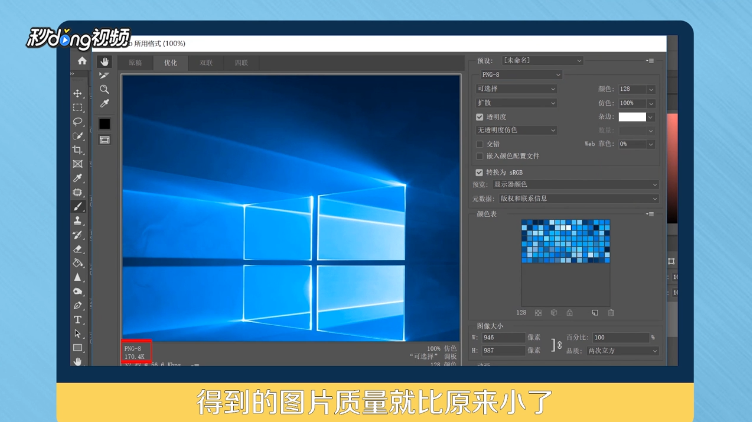Expand the collapsed Photoshop toolbar double arrow
Screen dimensions: 752x422
coord(72,74)
